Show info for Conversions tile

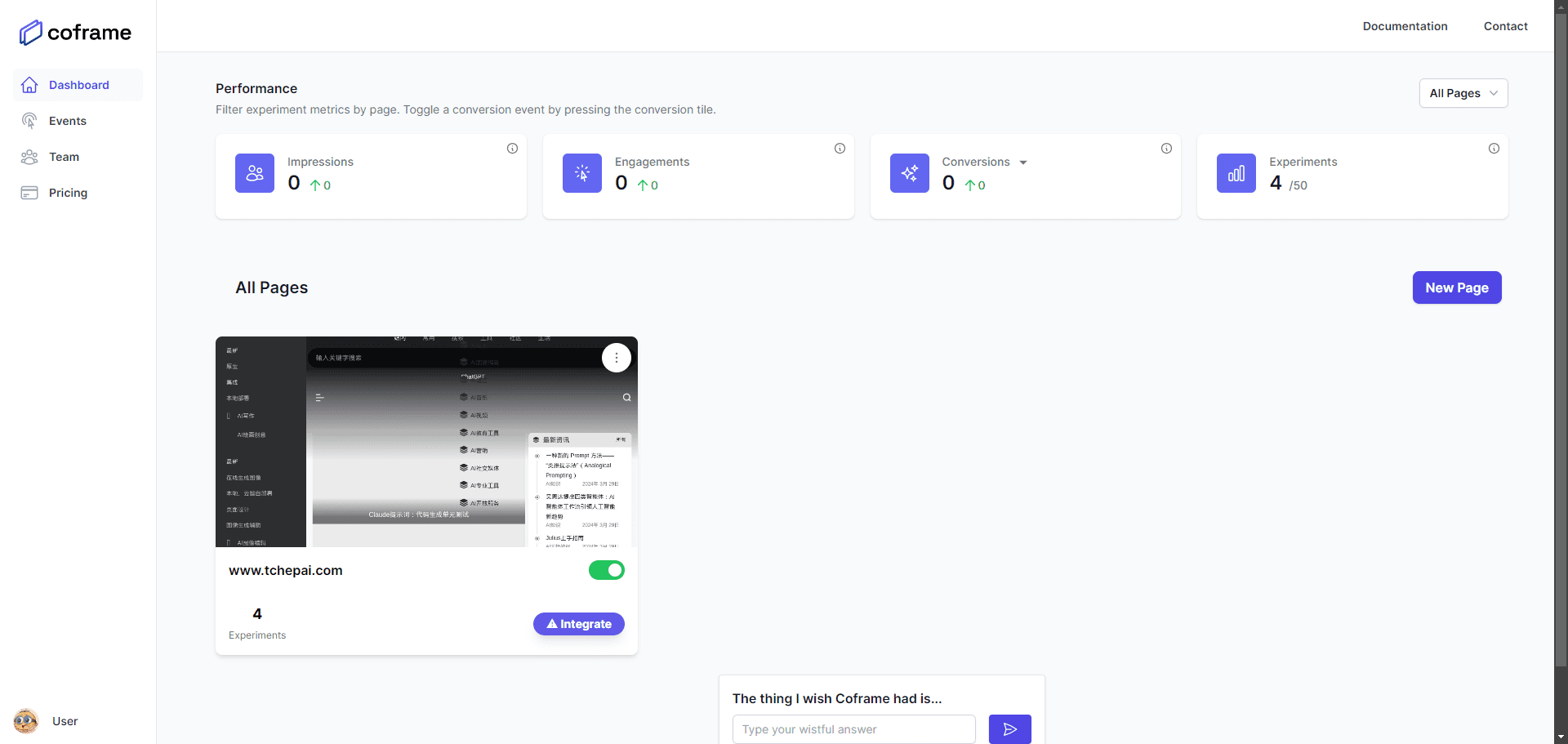tap(1166, 149)
